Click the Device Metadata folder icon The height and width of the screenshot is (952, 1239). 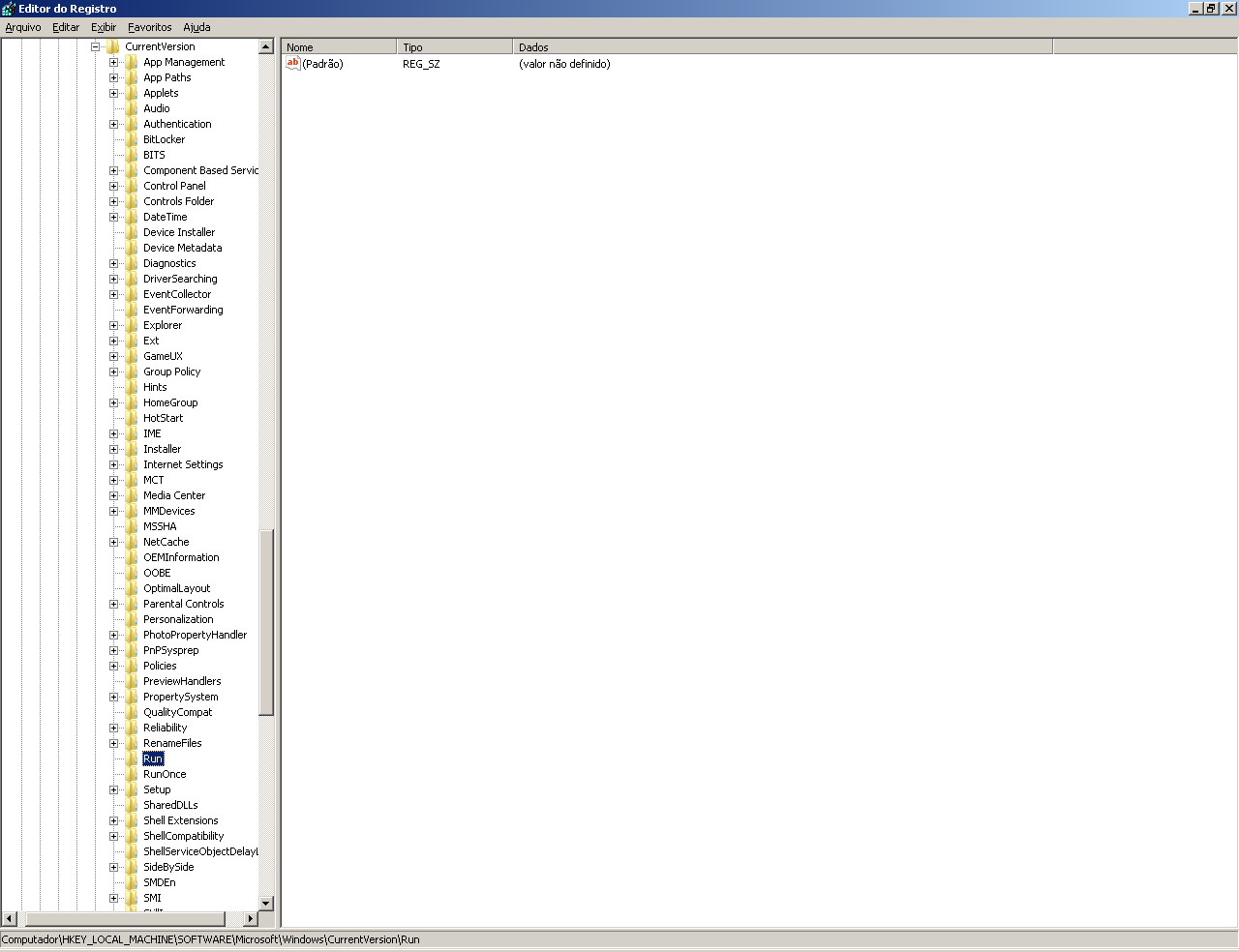click(132, 248)
